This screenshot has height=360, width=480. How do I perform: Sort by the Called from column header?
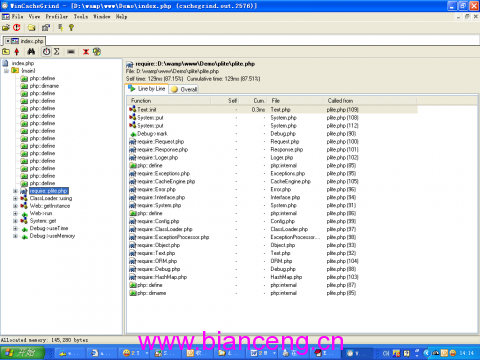(x=370, y=101)
